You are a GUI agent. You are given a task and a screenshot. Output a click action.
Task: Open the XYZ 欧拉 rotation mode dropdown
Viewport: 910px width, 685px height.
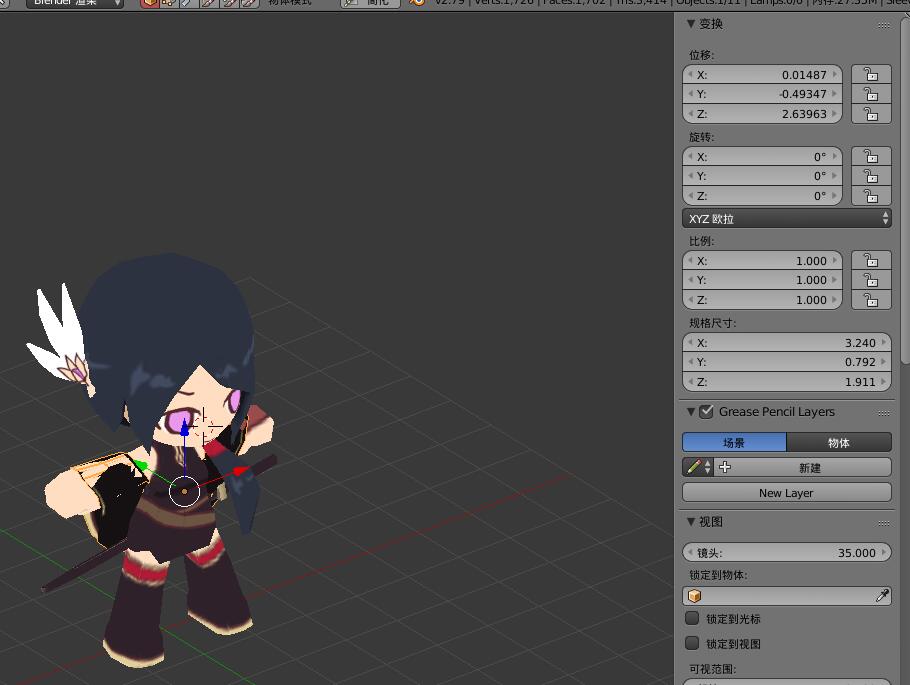click(786, 219)
